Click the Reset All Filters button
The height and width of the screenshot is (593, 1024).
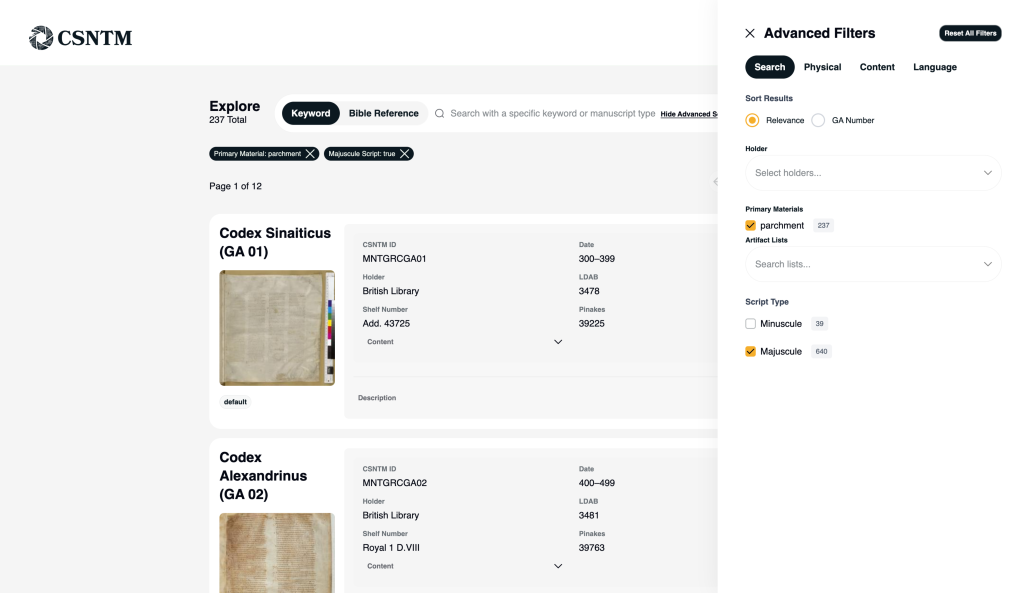tap(970, 33)
